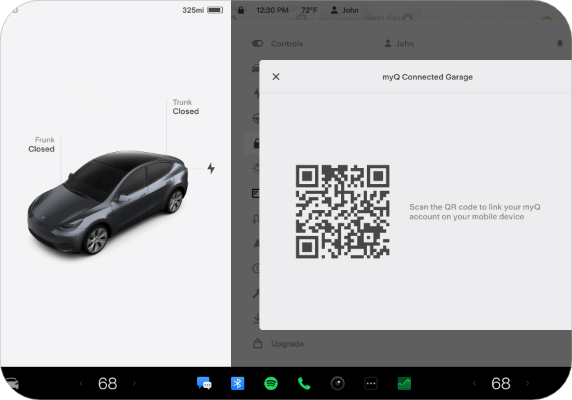This screenshot has height=400, width=572.
Task: Tap the 12:30 PM clock
Action: pyautogui.click(x=273, y=10)
